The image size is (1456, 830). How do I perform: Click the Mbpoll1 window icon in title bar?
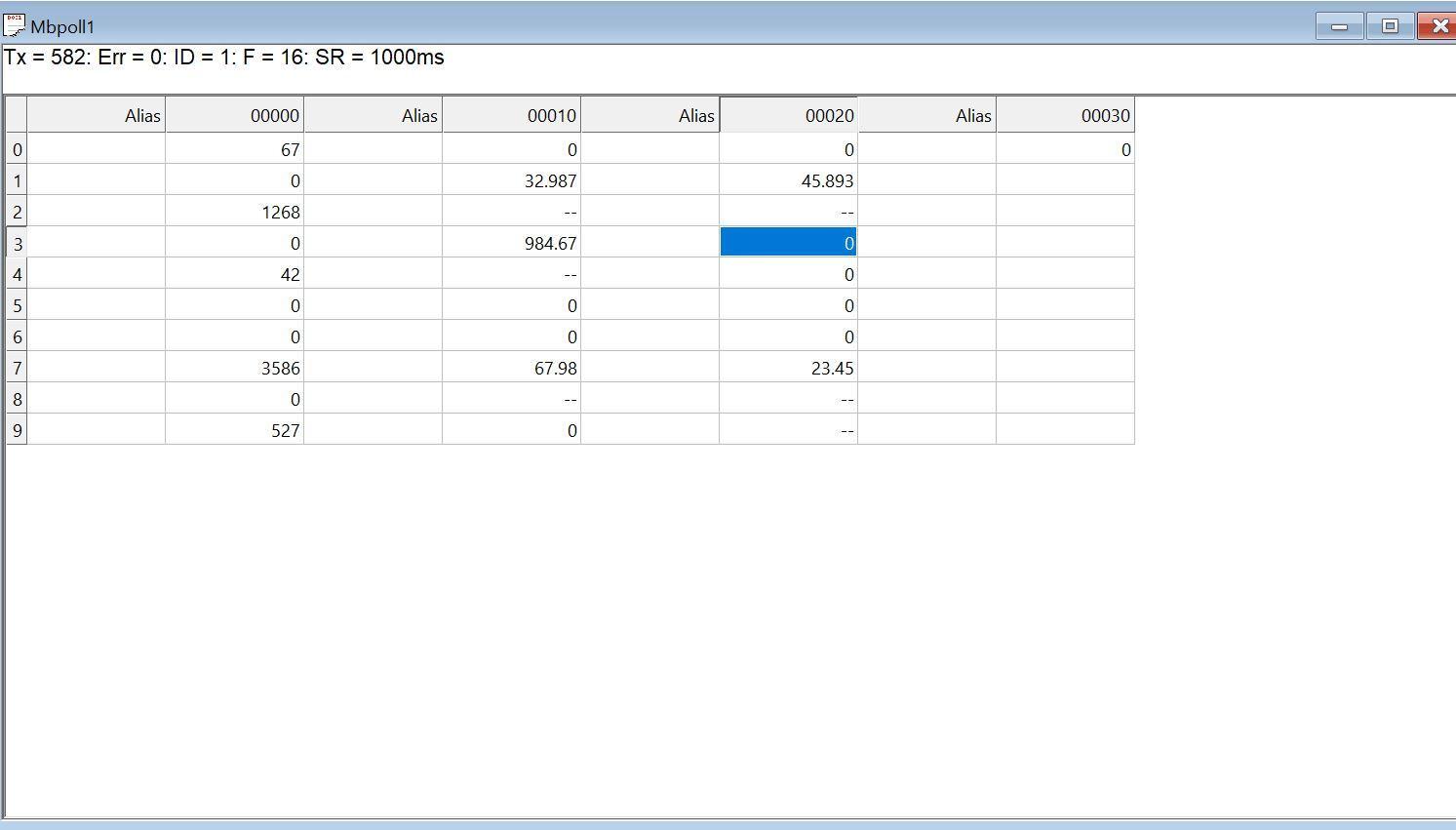(x=15, y=26)
